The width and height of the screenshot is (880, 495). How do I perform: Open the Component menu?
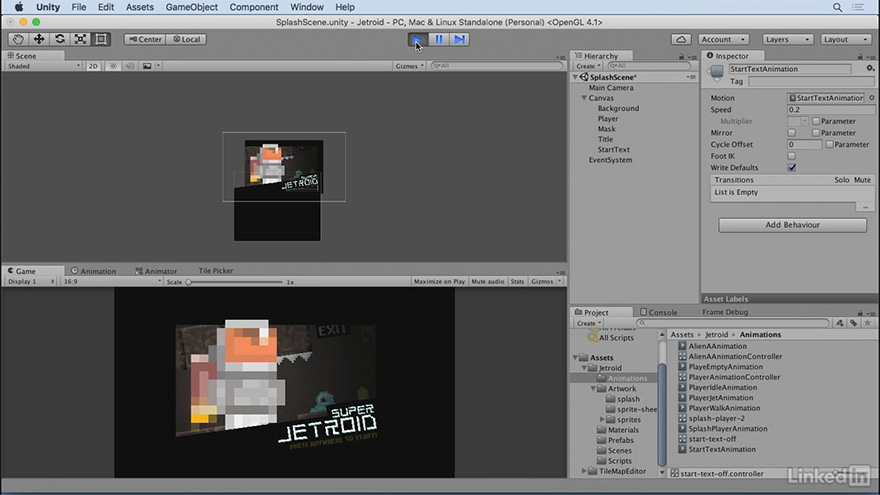click(254, 7)
